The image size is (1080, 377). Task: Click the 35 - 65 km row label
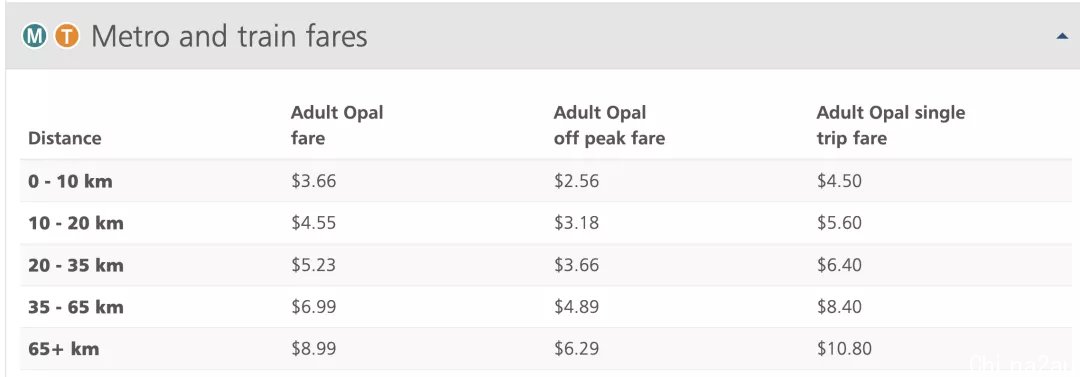tap(76, 307)
